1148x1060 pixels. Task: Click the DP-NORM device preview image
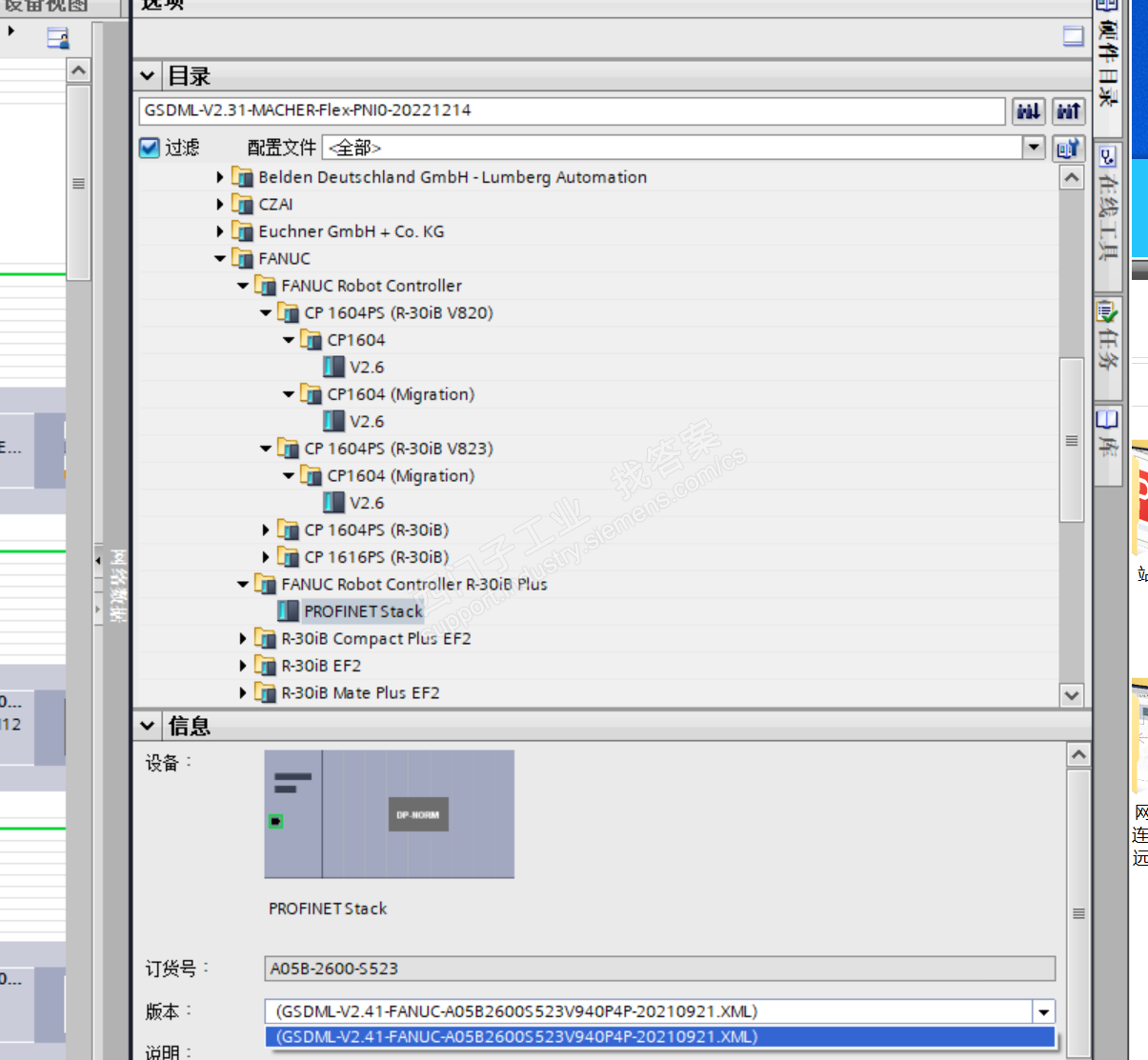pyautogui.click(x=389, y=814)
